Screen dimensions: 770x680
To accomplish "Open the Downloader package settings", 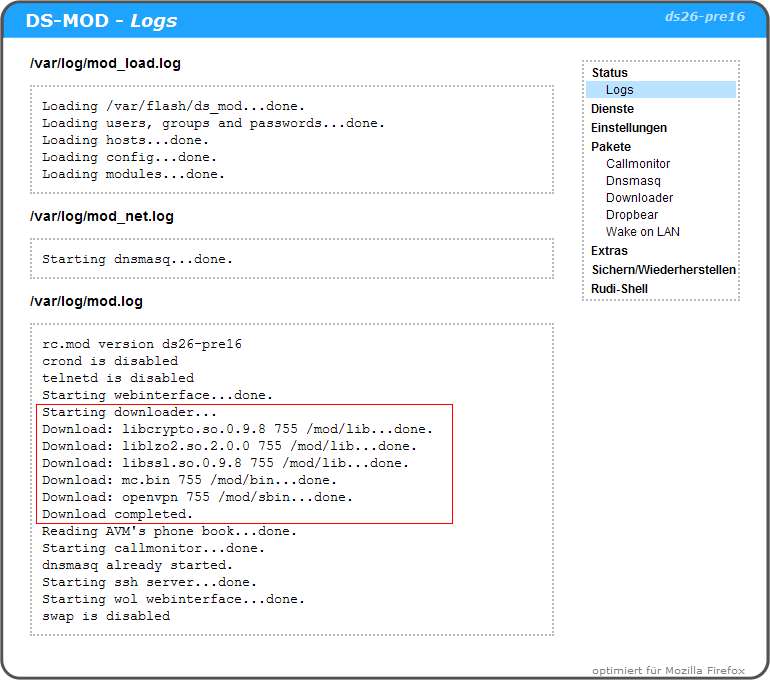I will [x=639, y=198].
